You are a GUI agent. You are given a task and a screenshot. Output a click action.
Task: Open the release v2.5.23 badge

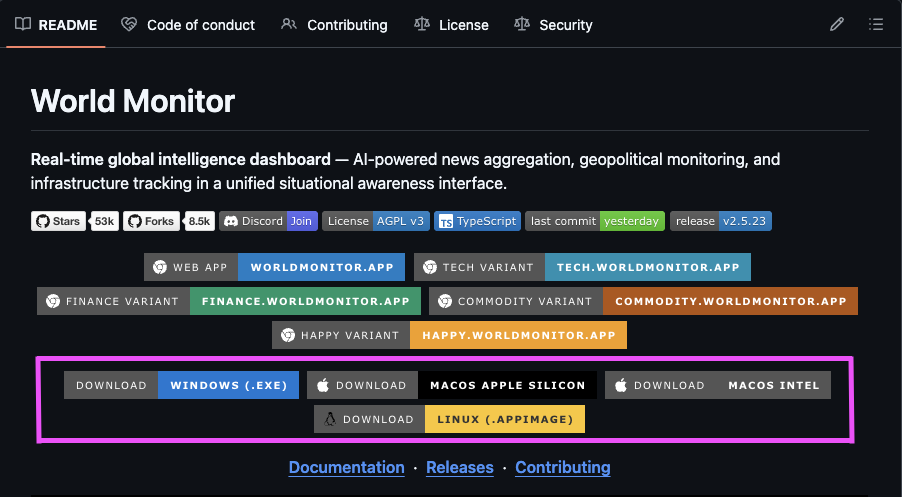pos(721,221)
